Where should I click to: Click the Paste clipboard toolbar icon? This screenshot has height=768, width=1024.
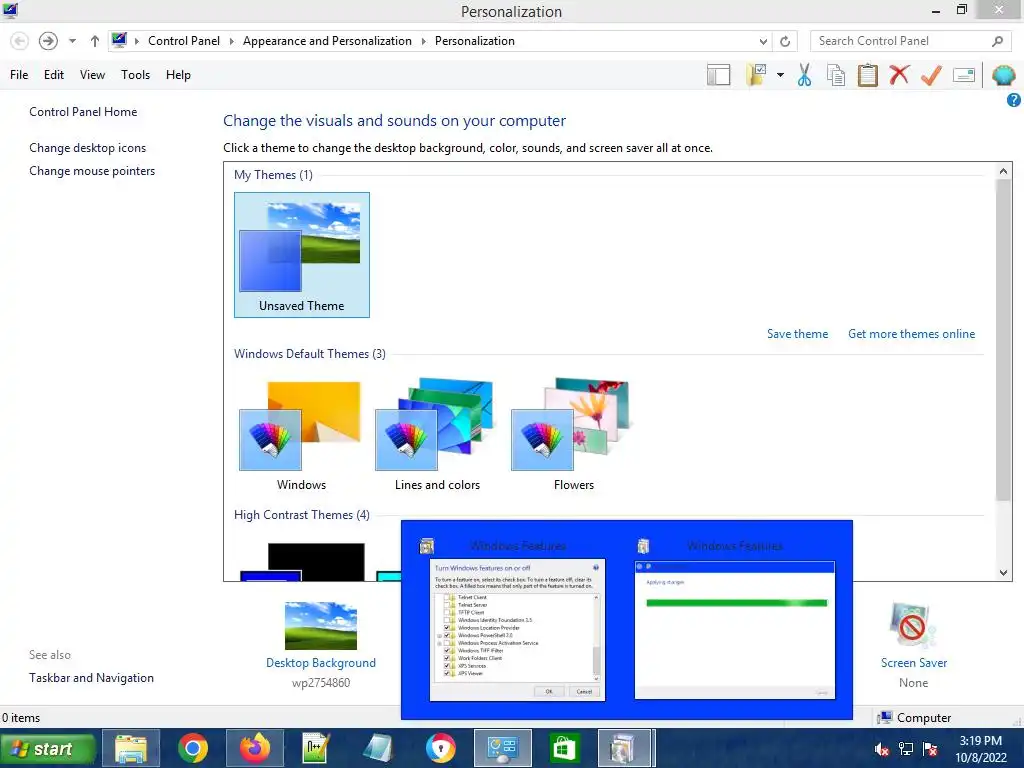[867, 75]
